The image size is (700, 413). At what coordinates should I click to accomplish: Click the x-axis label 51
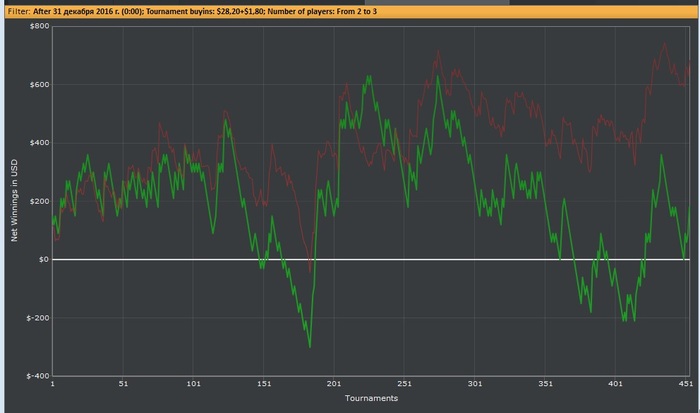pyautogui.click(x=123, y=384)
